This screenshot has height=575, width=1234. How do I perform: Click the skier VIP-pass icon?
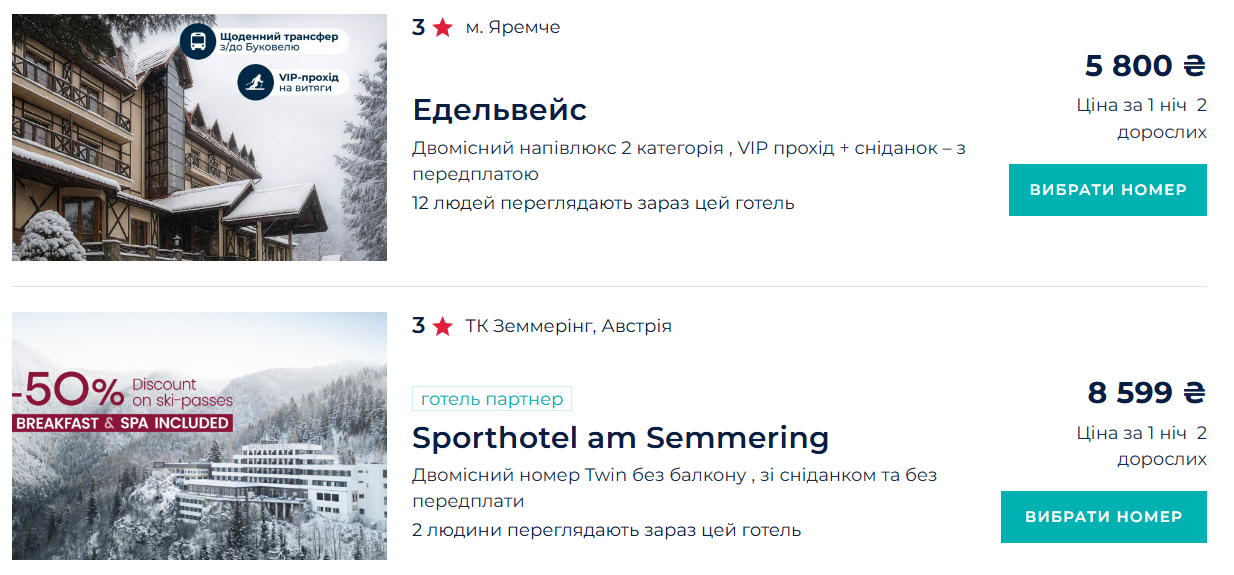256,83
